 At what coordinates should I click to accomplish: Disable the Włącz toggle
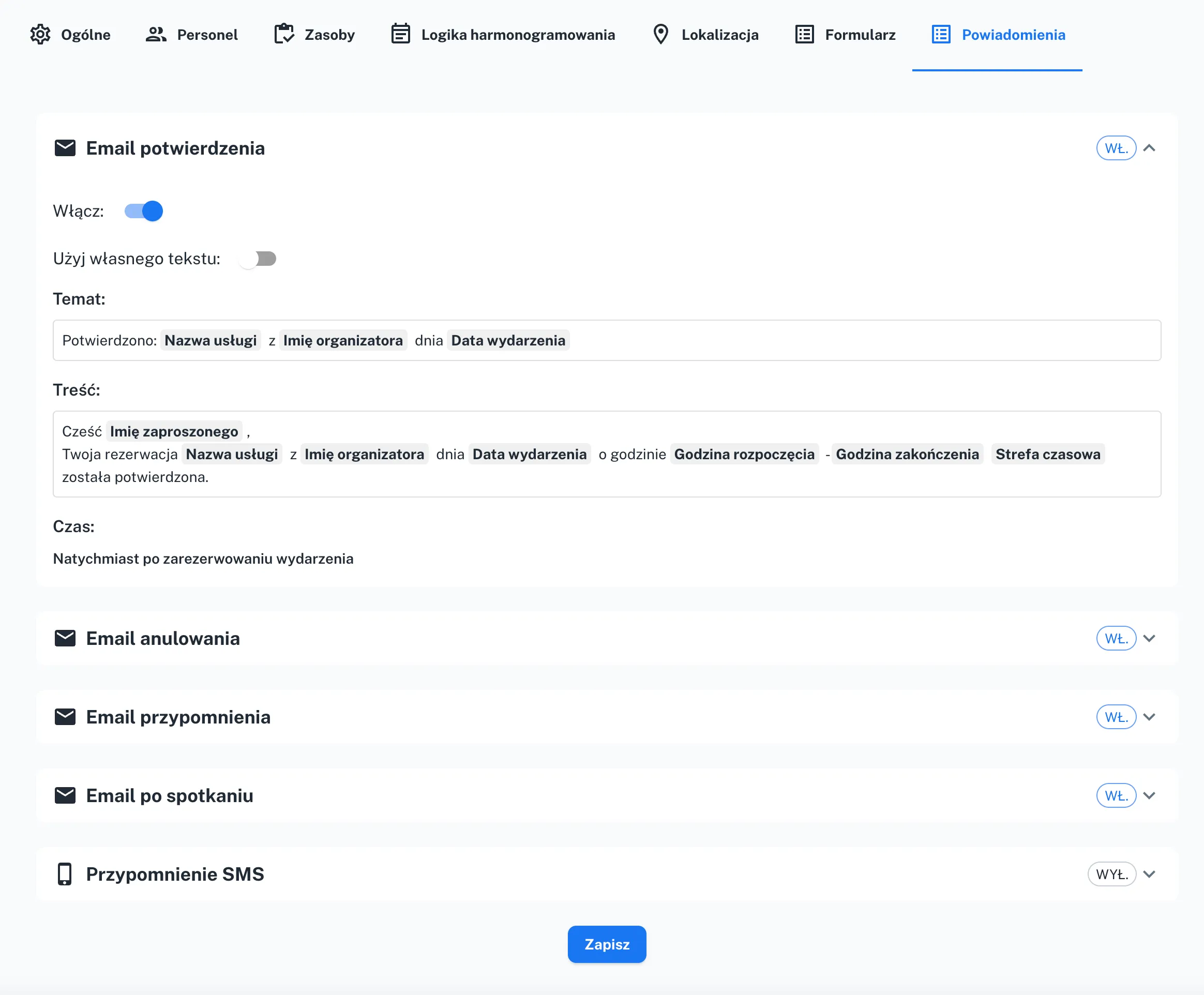click(x=143, y=211)
